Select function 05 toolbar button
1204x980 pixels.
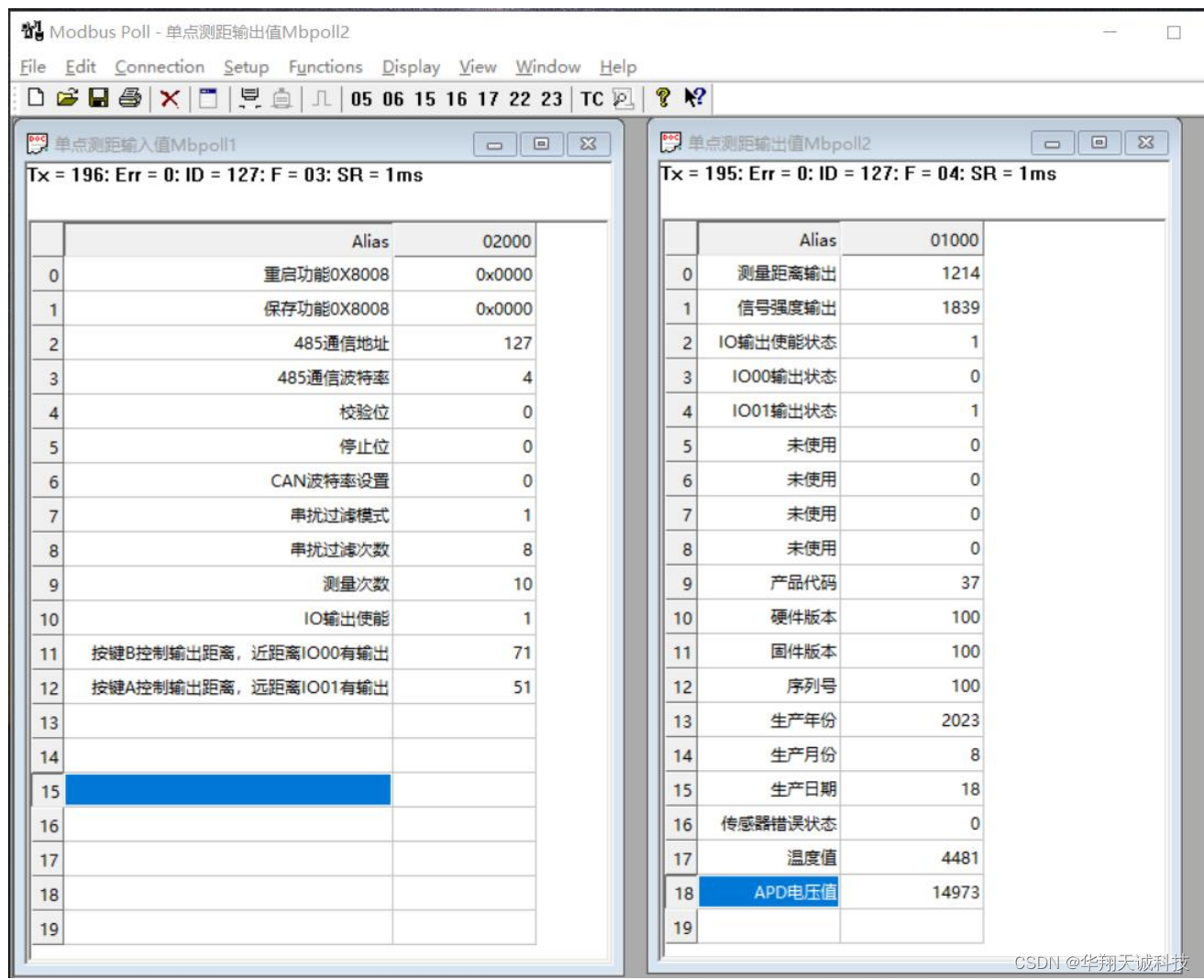361,99
